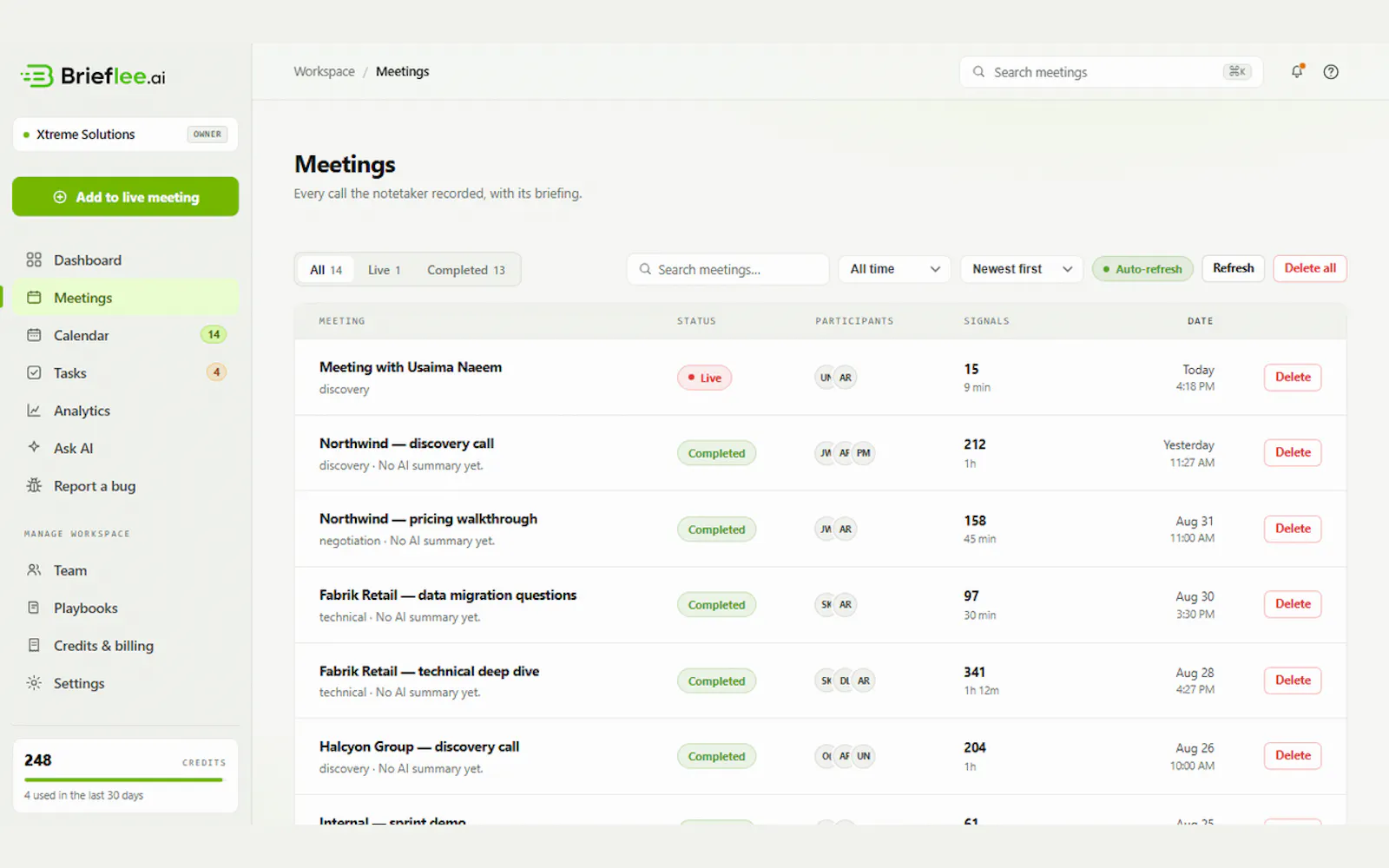This screenshot has width=1389, height=868.
Task: Select the Live 1 tab
Action: 384,270
